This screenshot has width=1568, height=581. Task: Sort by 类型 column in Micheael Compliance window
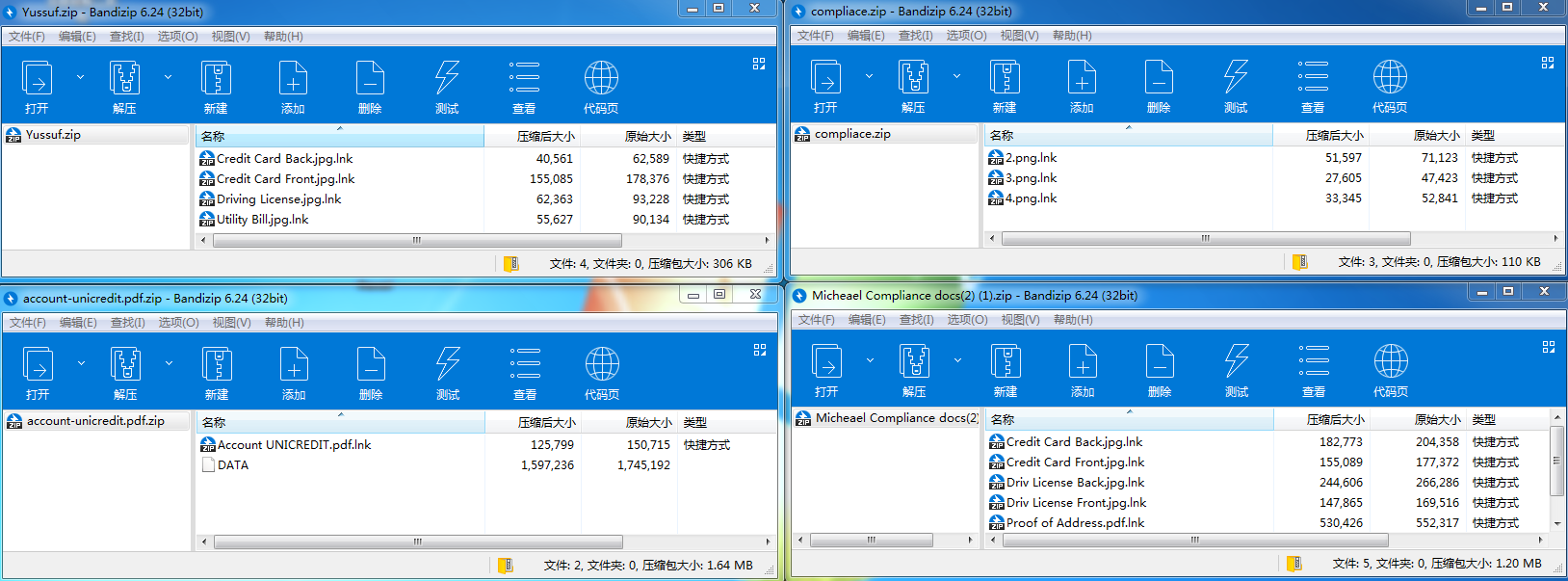[x=1506, y=419]
